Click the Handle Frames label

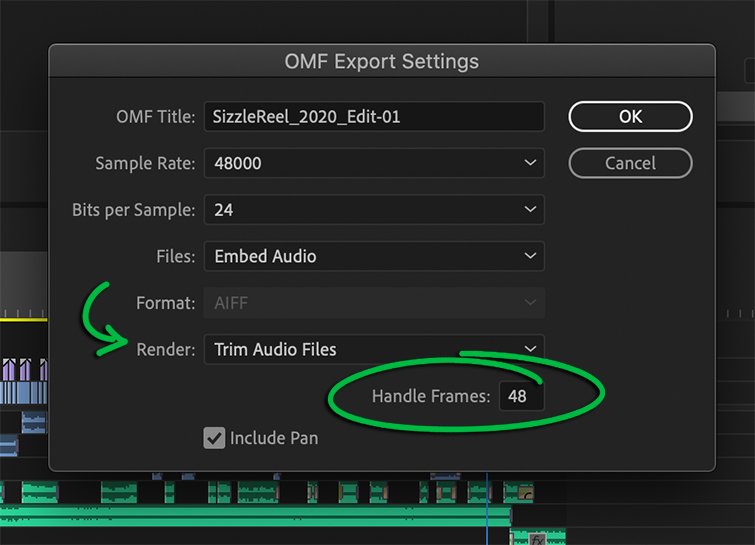click(431, 397)
